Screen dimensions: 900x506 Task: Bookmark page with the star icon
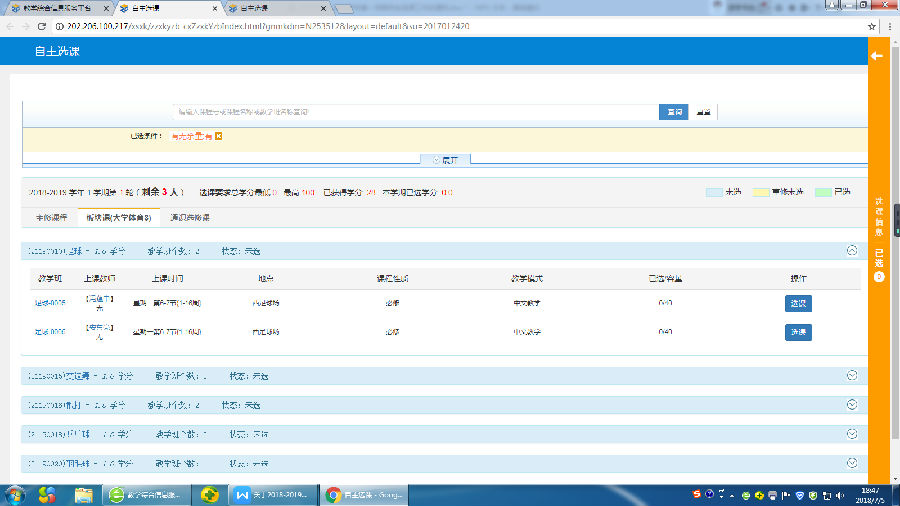(872, 26)
